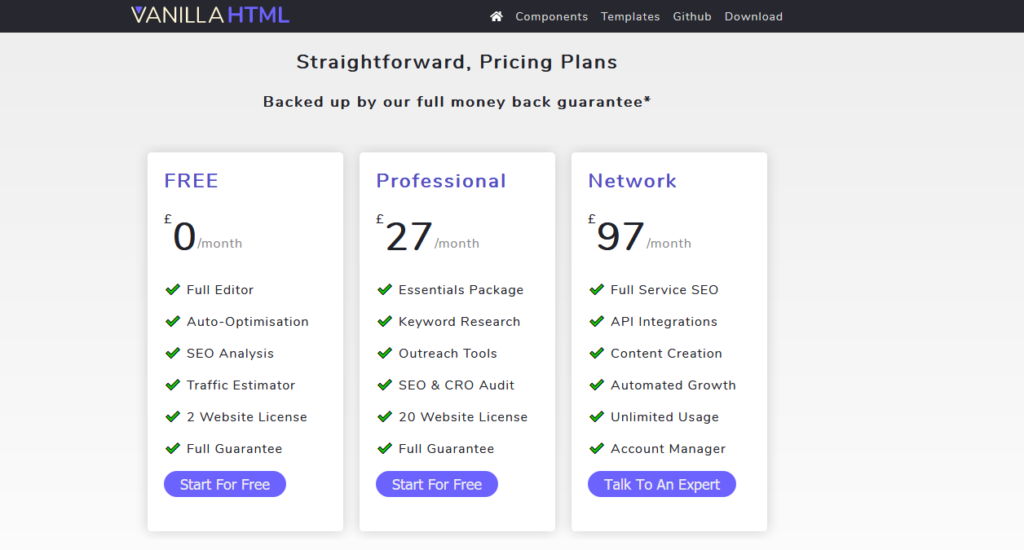Select the Professional plan heading
The width and height of the screenshot is (1024, 550).
tap(441, 181)
